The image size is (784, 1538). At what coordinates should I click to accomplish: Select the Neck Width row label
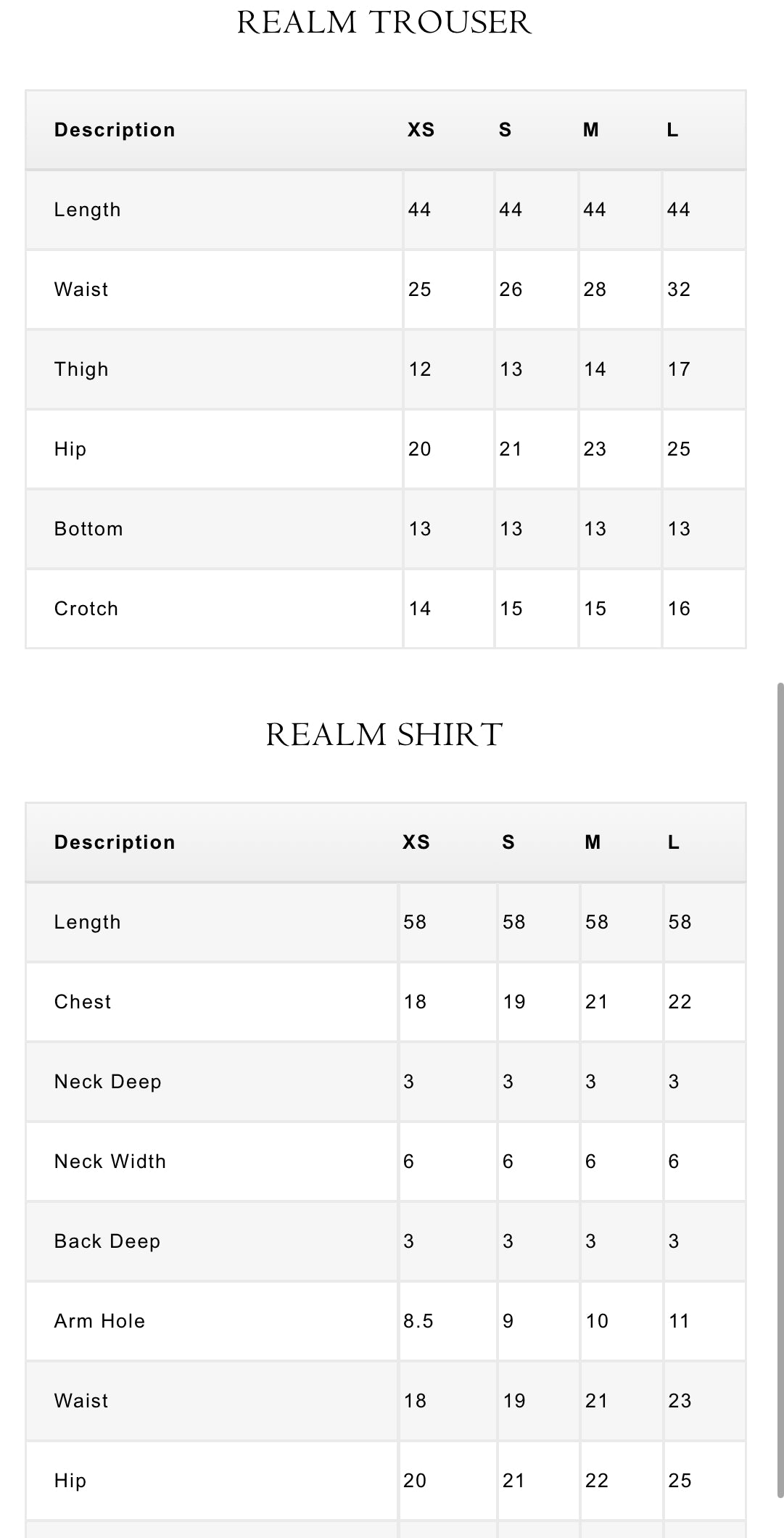110,1161
